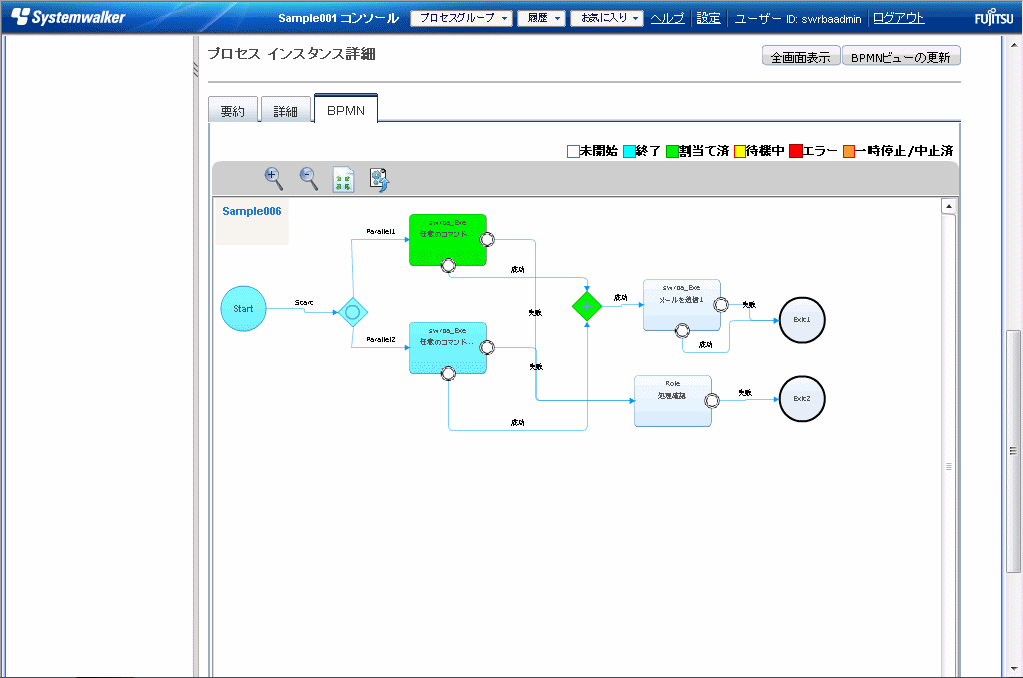
Task: Open the ヘルプ link
Action: pos(667,18)
